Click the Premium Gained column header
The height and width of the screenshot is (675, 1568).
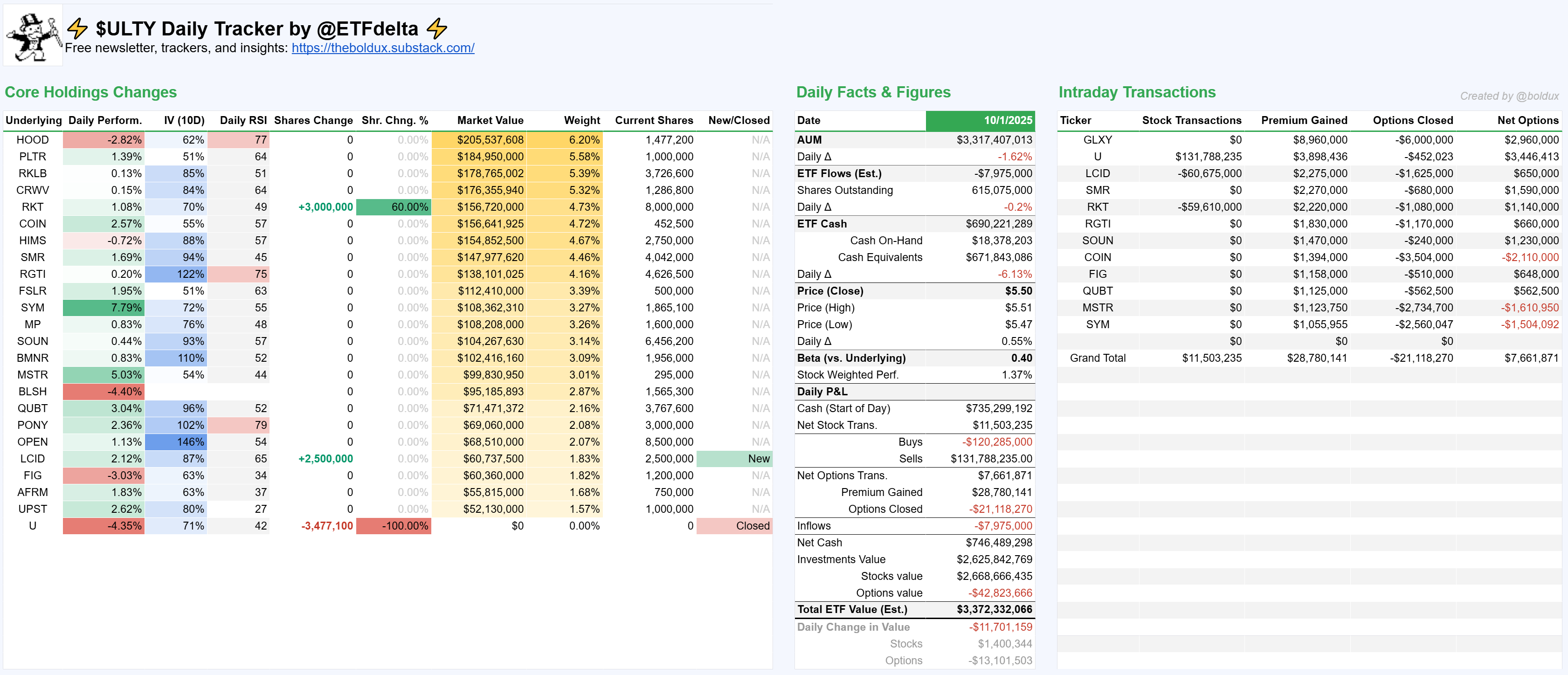click(1304, 121)
